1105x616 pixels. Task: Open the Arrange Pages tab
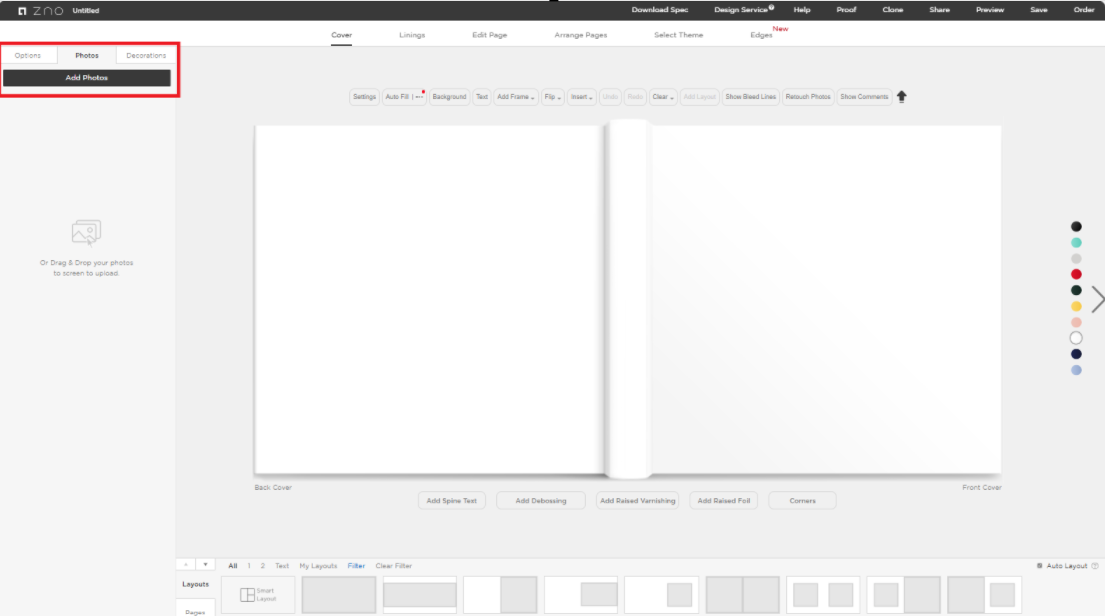[580, 35]
